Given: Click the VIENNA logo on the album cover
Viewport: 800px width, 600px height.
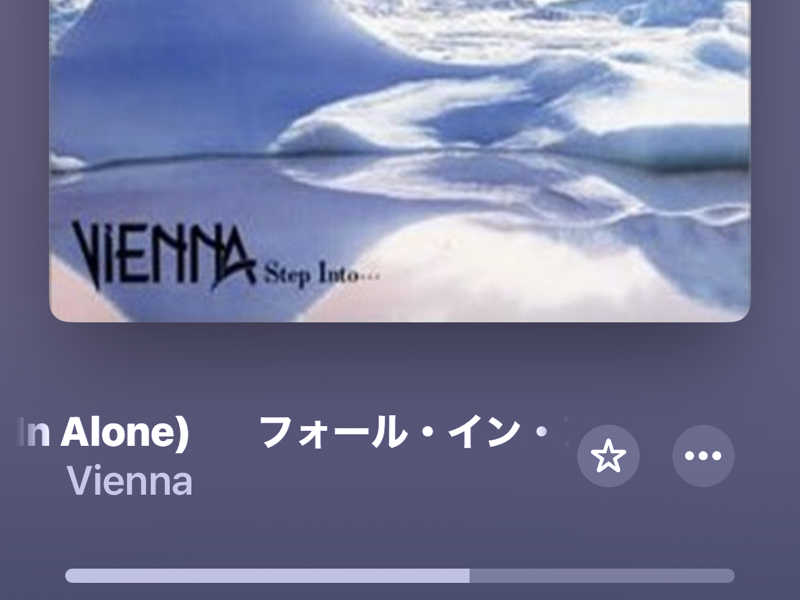Looking at the screenshot, I should (164, 255).
